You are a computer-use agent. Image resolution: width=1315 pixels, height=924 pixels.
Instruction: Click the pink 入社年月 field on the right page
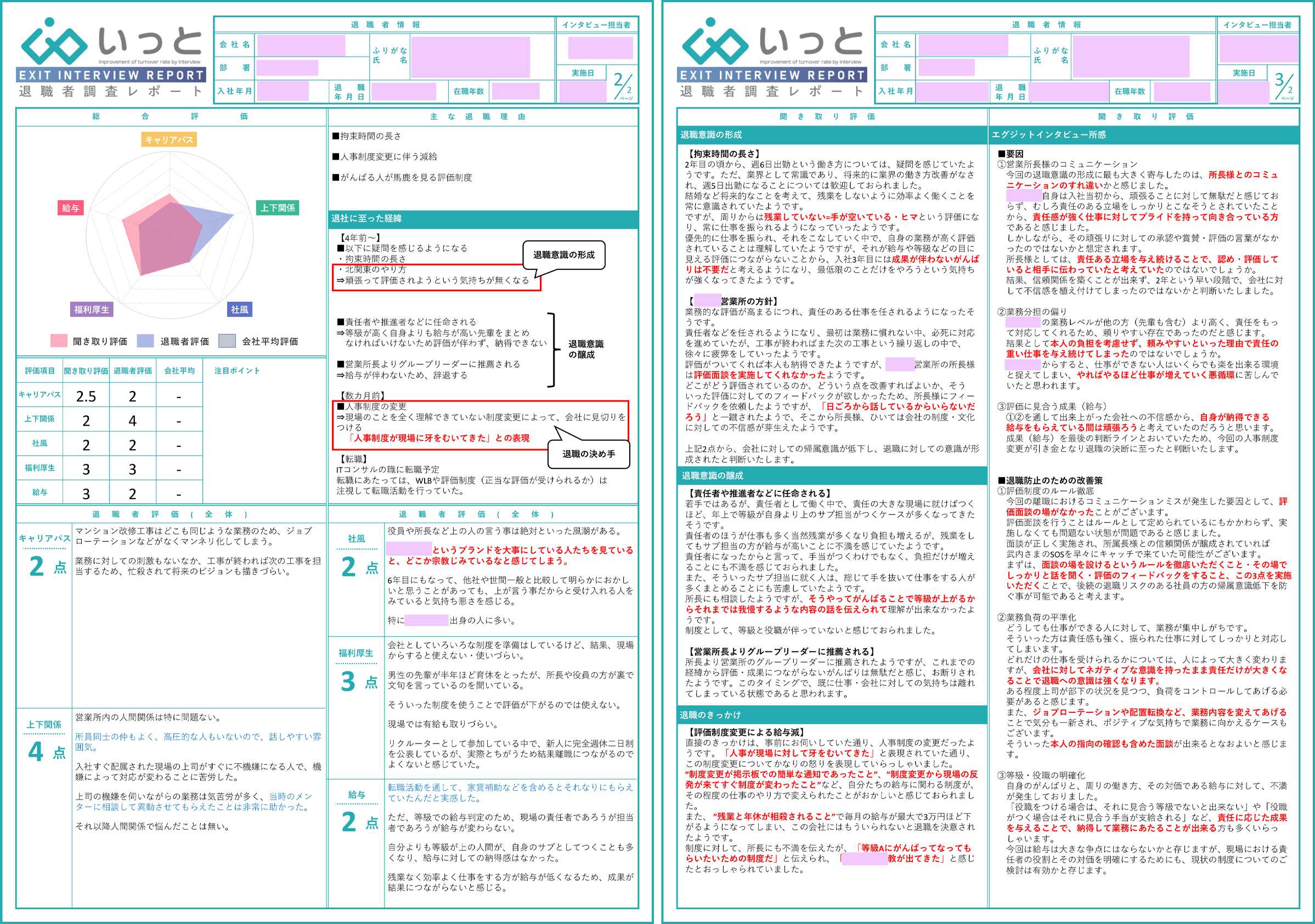click(951, 92)
